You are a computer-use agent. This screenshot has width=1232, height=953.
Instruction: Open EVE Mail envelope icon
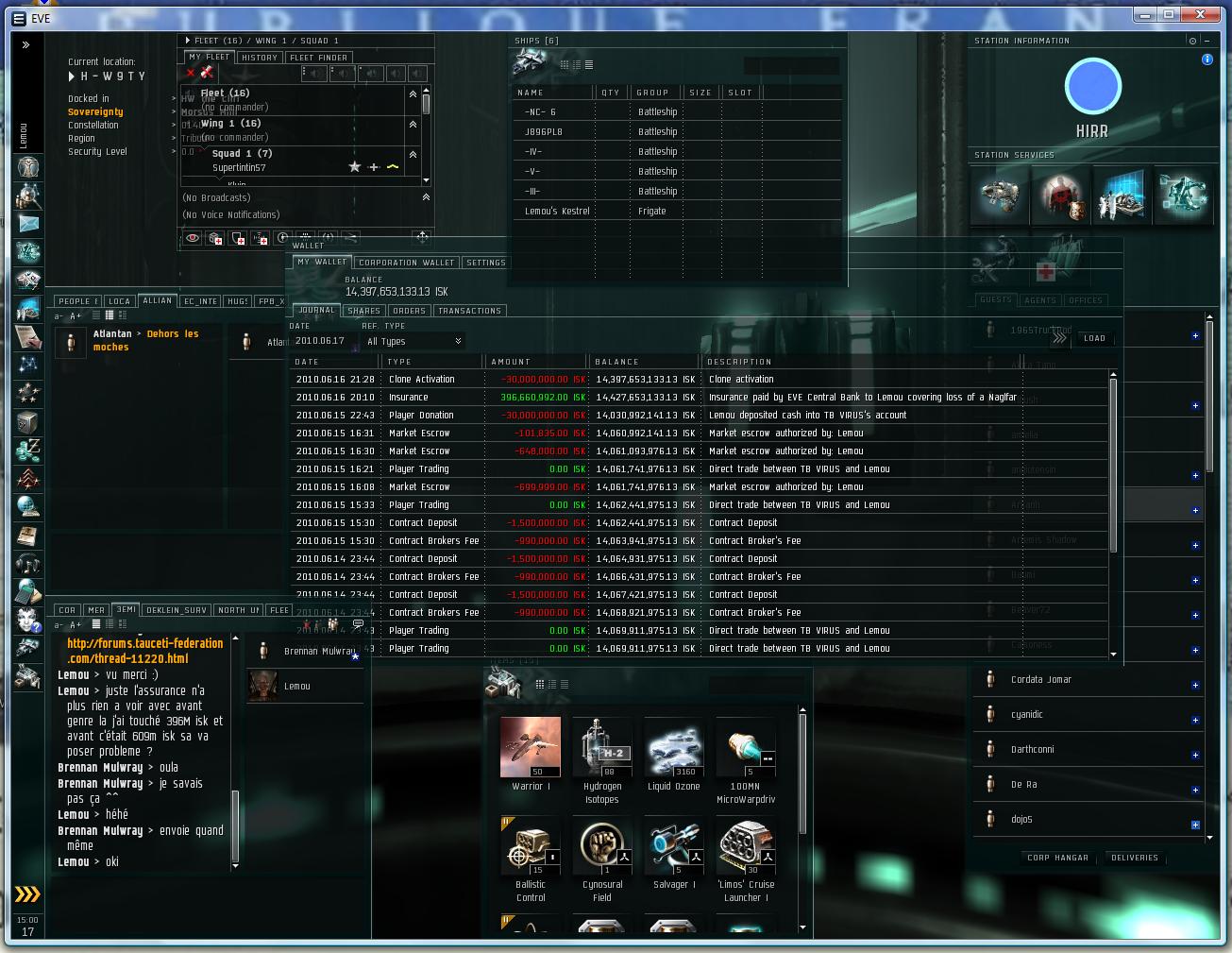pos(28,224)
